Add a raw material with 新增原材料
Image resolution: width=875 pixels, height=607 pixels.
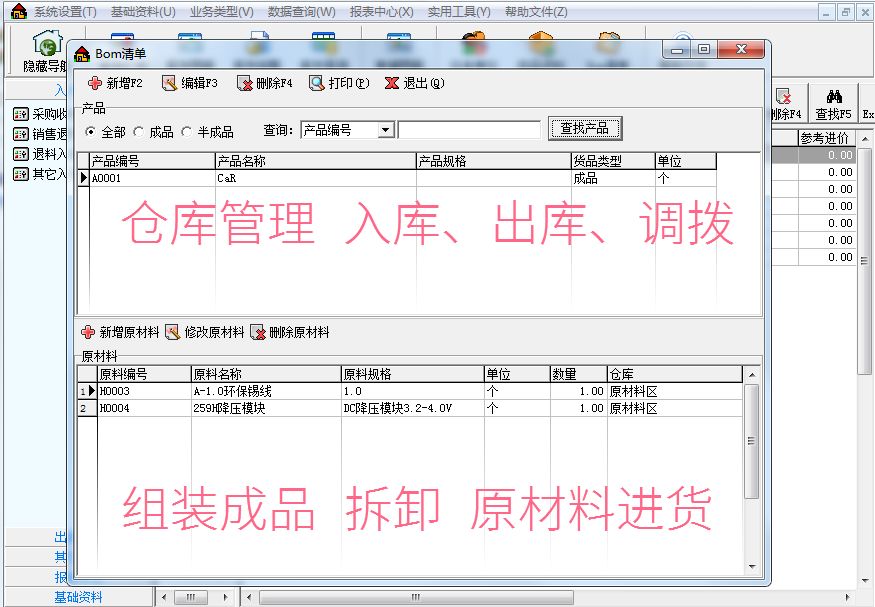click(x=88, y=332)
